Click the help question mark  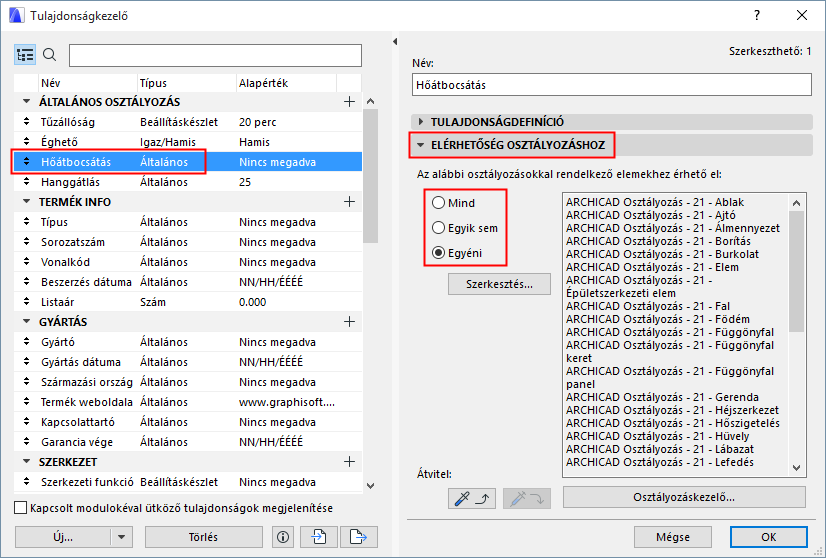pos(757,15)
